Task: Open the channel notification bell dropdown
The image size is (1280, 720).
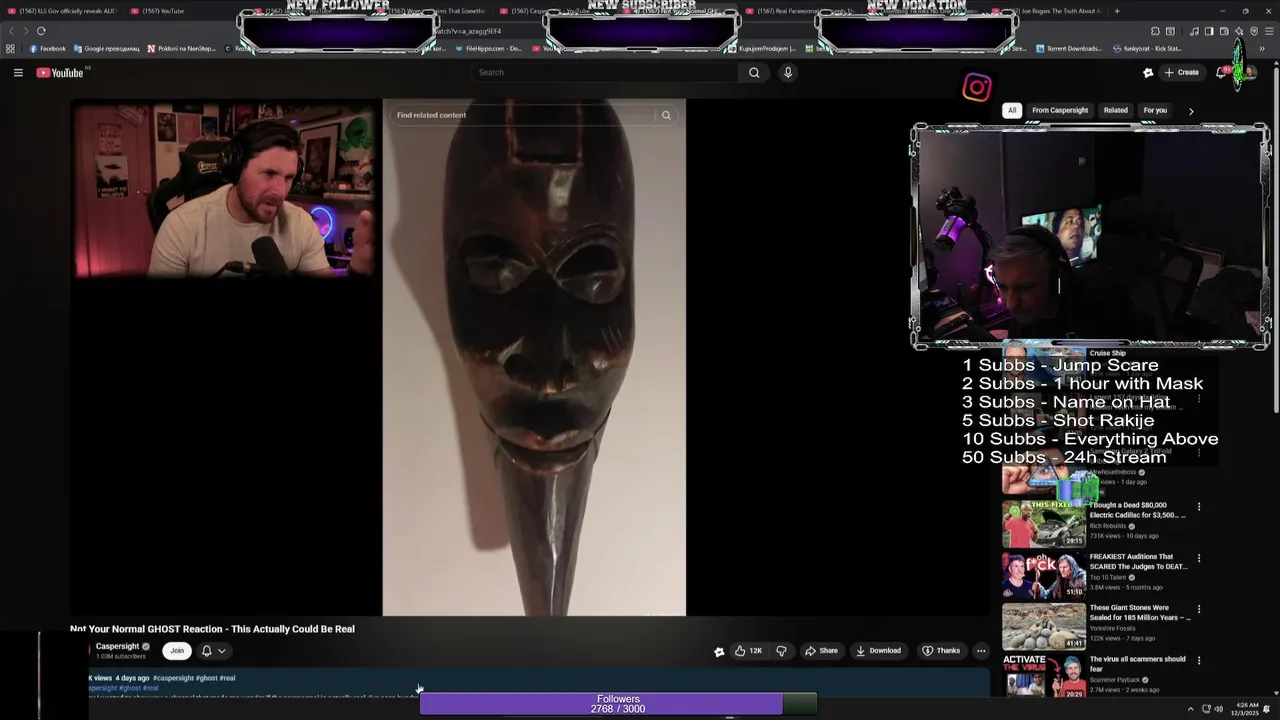Action: coord(214,651)
